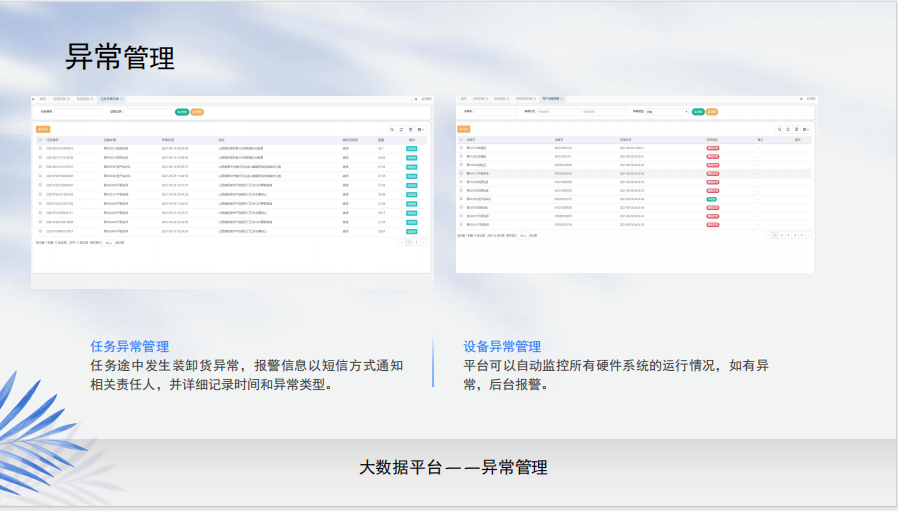898x511 pixels.
Task: Select the active rightmost tab in the device exception window
Action: pos(553,99)
